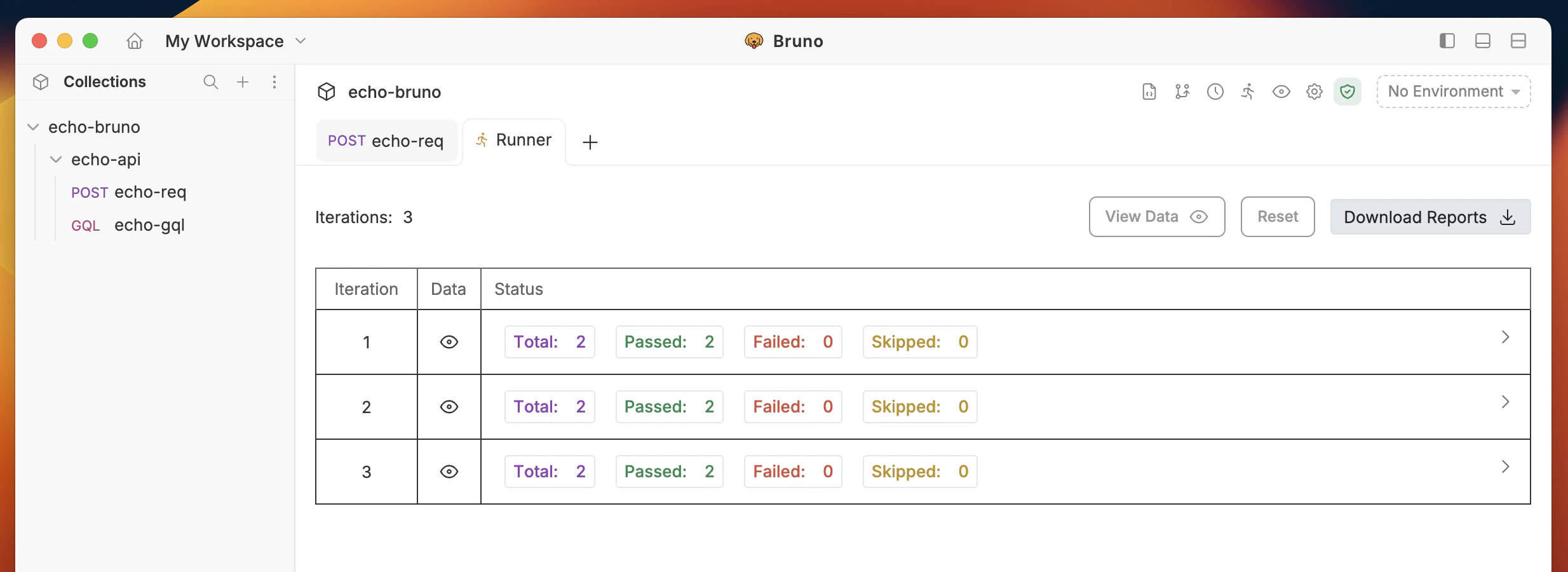
Task: Open a new tab with the plus button
Action: [590, 142]
